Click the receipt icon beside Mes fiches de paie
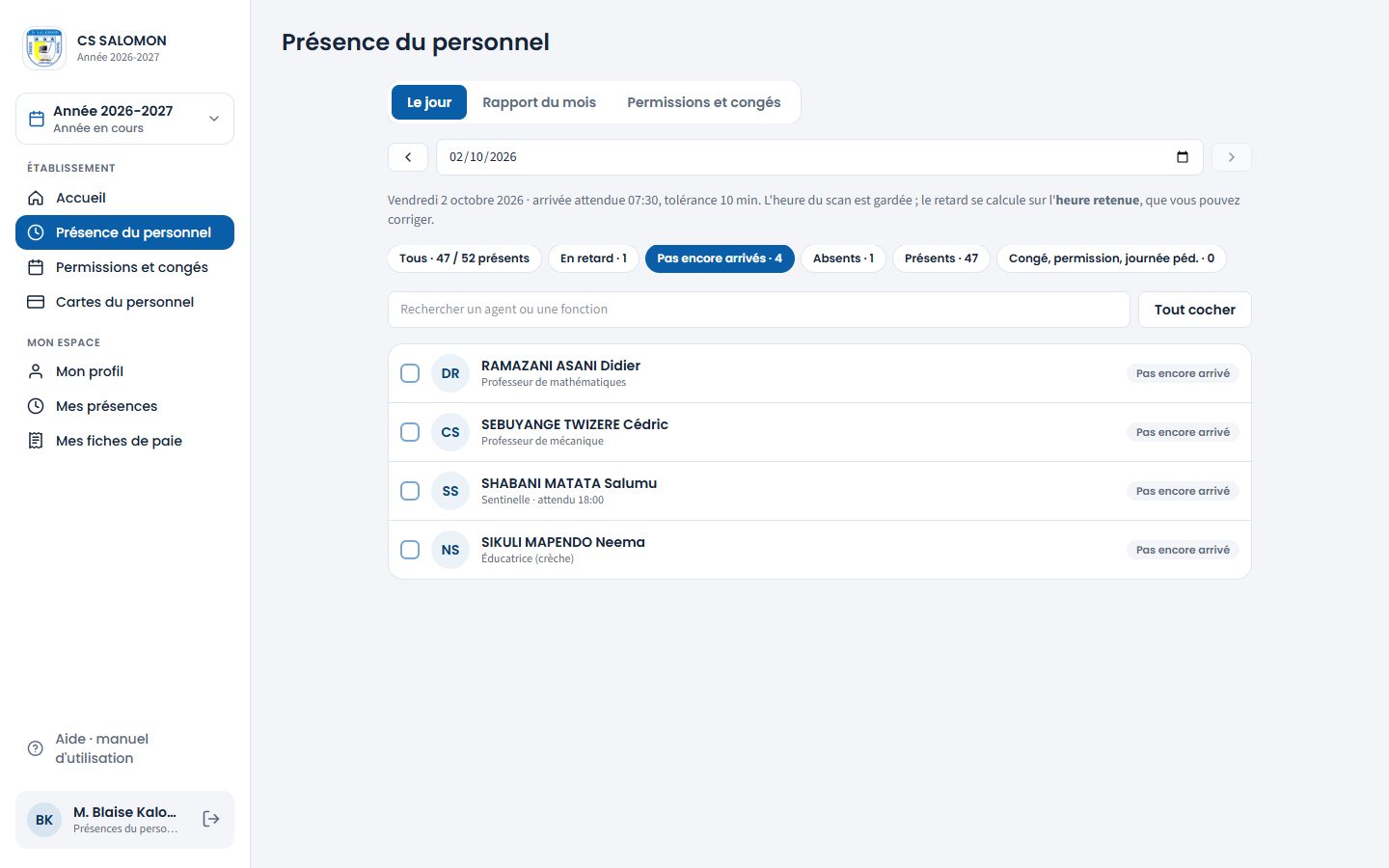Viewport: 1389px width, 868px height. coord(36,441)
